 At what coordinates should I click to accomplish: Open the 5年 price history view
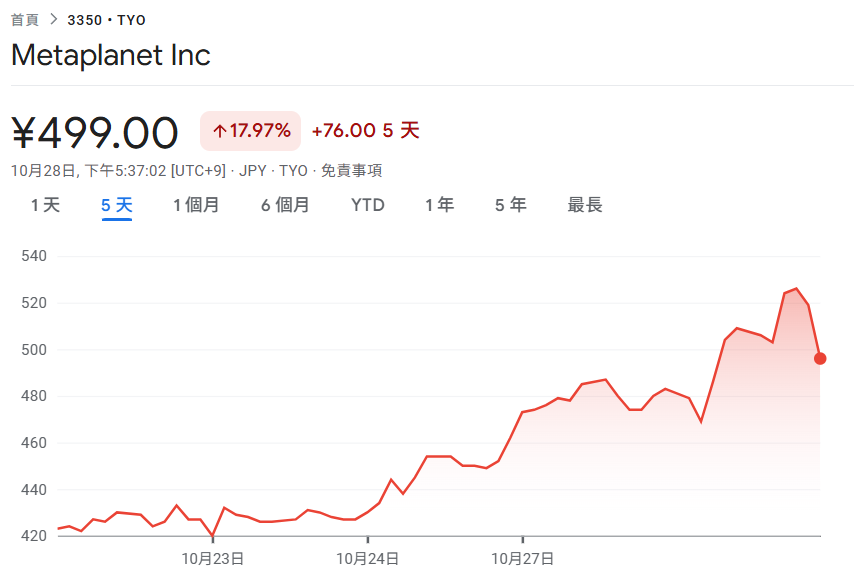click(511, 204)
